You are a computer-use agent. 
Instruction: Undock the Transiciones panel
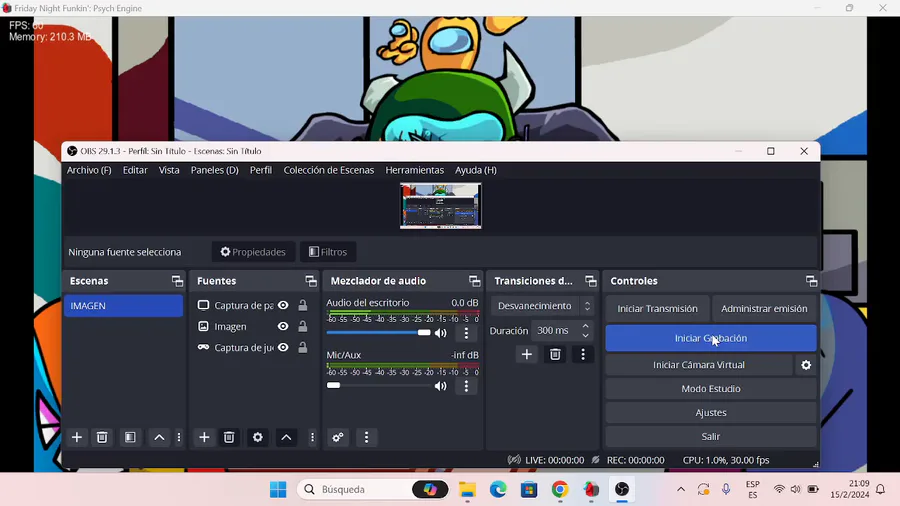591,281
